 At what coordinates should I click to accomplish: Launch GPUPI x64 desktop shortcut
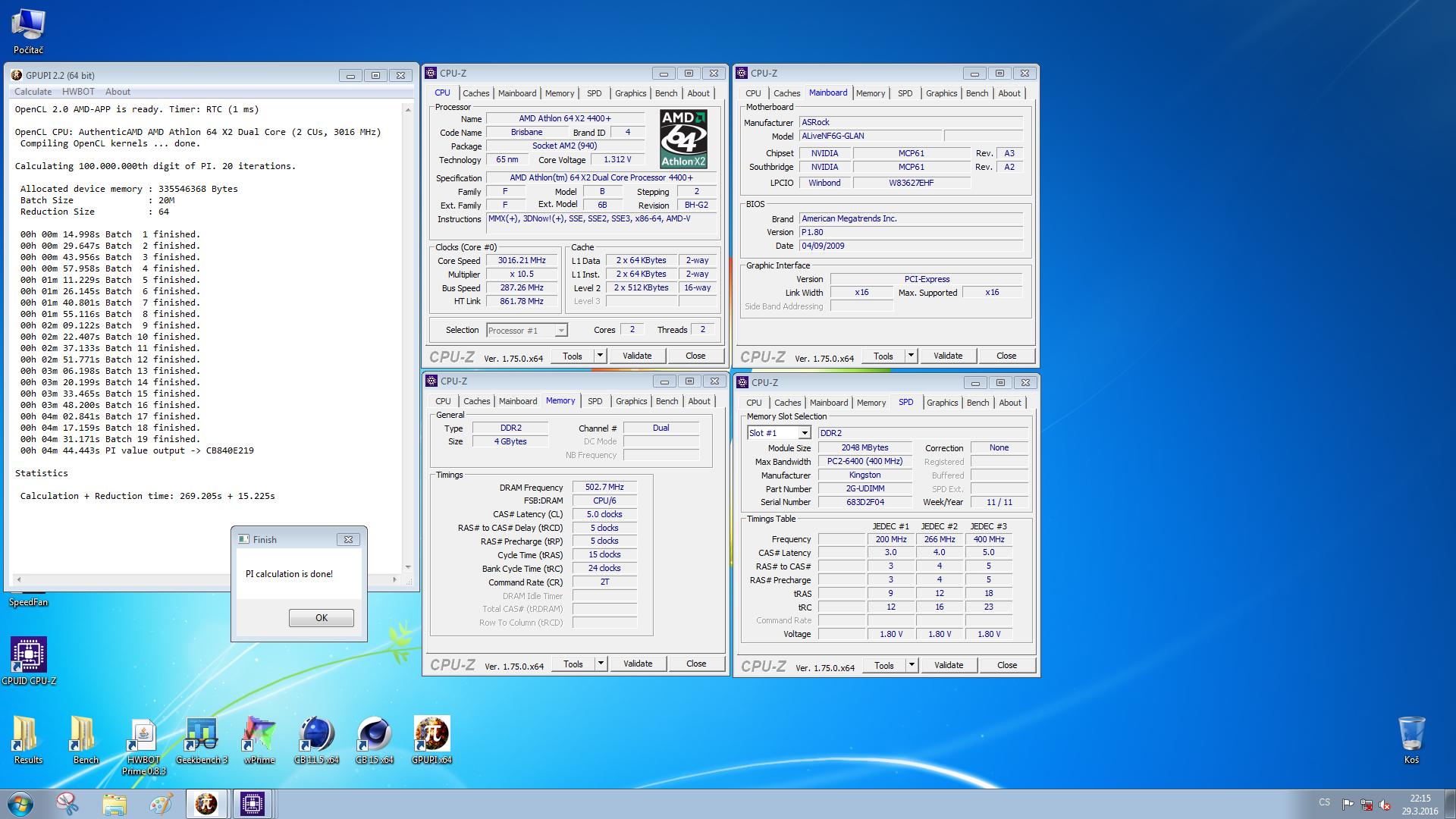(x=431, y=740)
